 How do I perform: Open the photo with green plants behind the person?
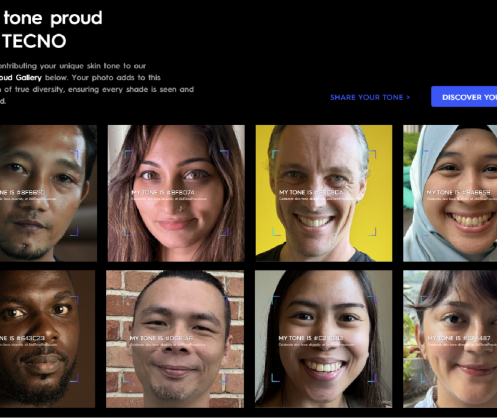pyautogui.click(x=450, y=339)
